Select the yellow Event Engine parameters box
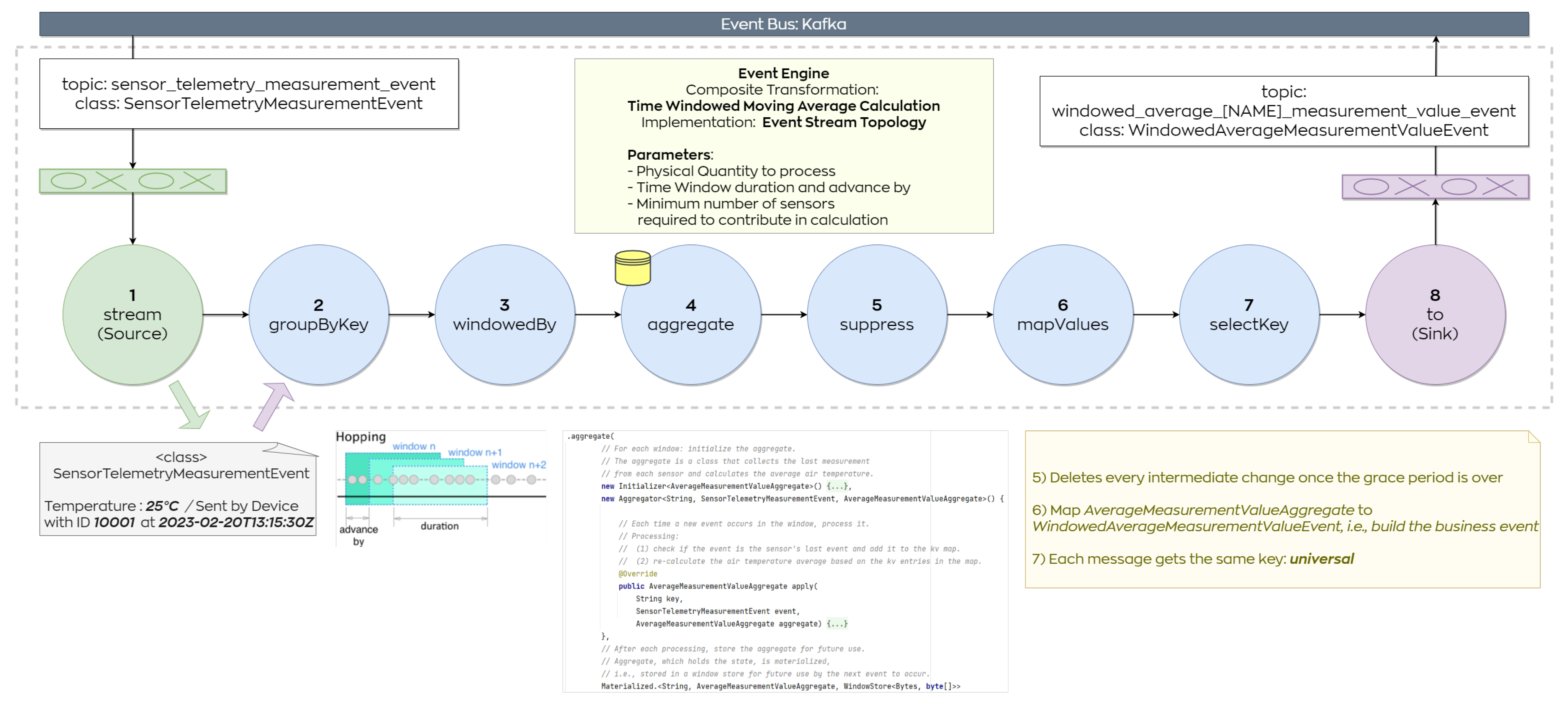The height and width of the screenshot is (712, 1568). click(x=783, y=146)
